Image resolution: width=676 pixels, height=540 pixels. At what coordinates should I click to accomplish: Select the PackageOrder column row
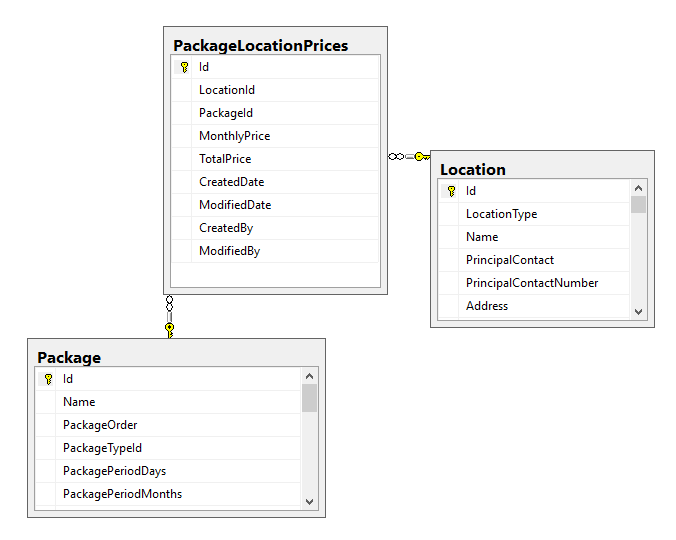pyautogui.click(x=168, y=425)
